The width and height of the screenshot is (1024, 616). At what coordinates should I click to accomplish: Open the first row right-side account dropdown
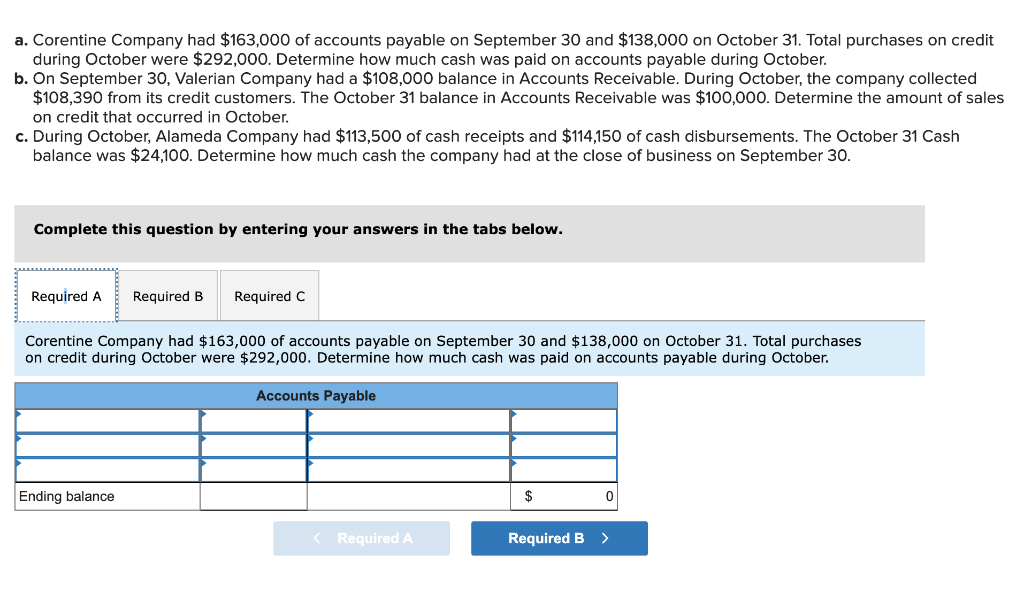407,420
